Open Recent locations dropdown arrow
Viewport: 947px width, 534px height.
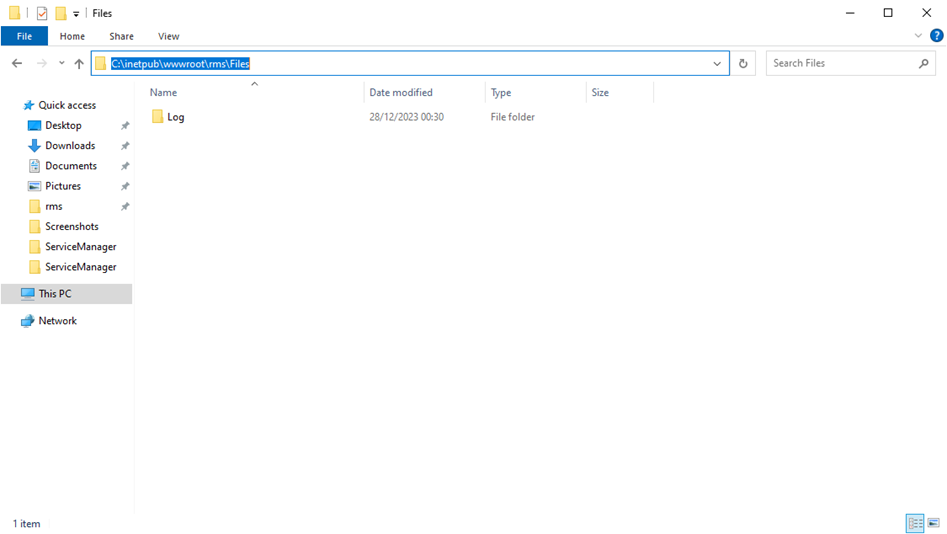pyautogui.click(x=62, y=63)
